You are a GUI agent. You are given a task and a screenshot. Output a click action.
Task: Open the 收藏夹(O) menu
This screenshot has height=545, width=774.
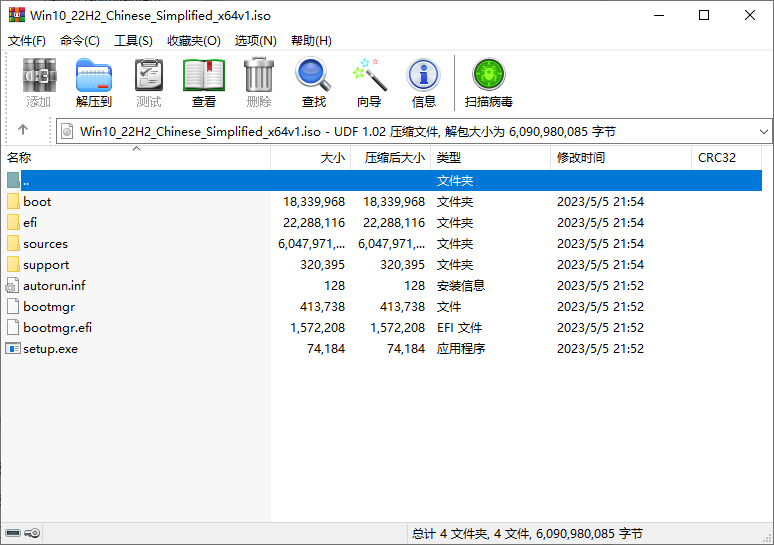[x=194, y=40]
